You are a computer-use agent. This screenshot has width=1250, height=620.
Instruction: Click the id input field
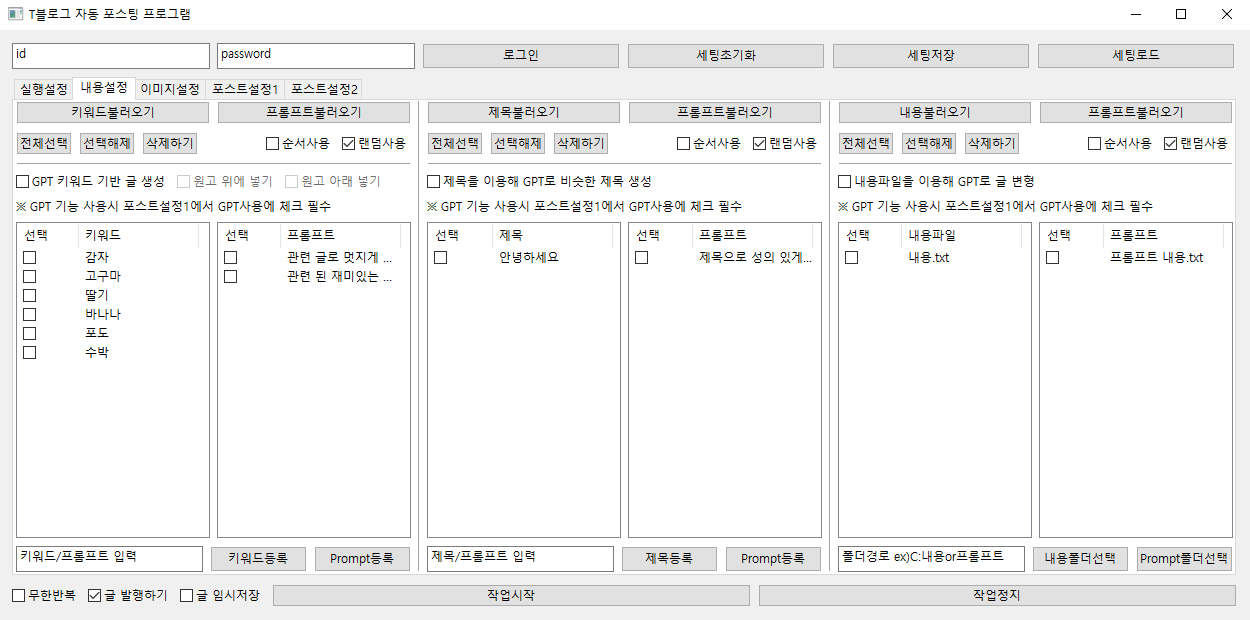coord(110,56)
